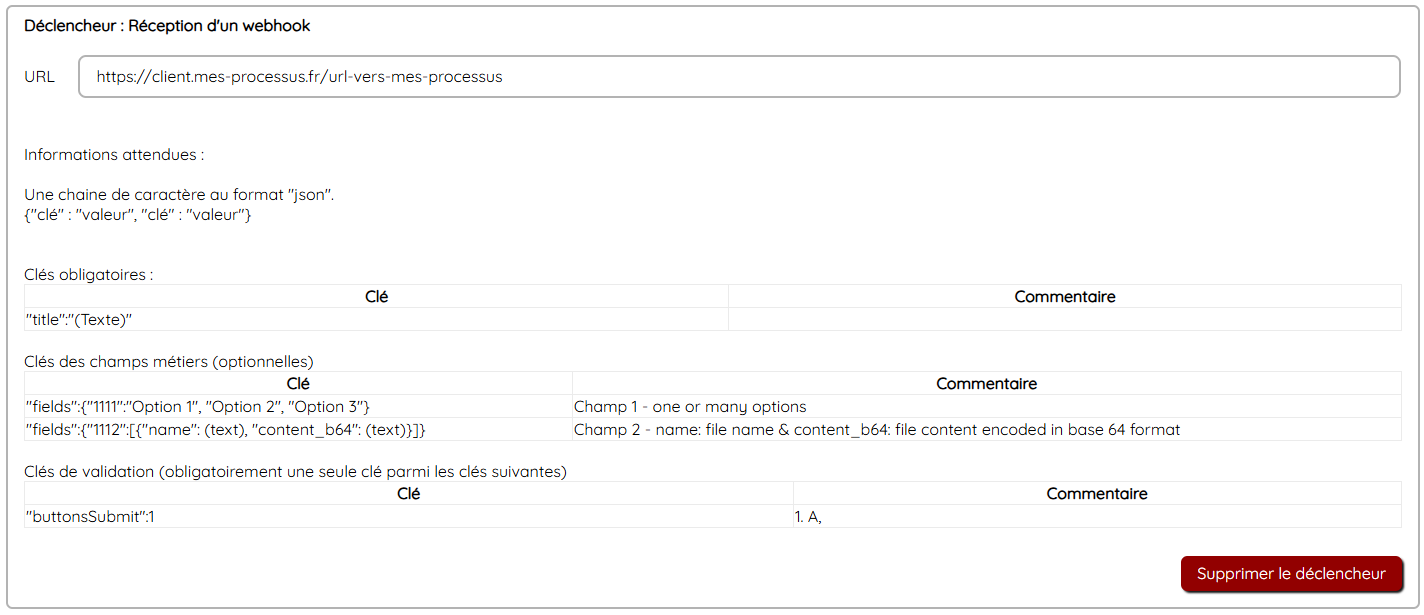Click Commentaire header in validation keys table
This screenshot has width=1424, height=615.
(1096, 494)
